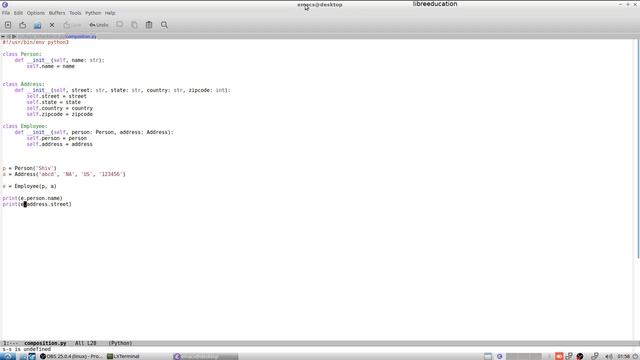Click the Search magnifier toolbar icon
The height and width of the screenshot is (360, 640).
pos(164,25)
